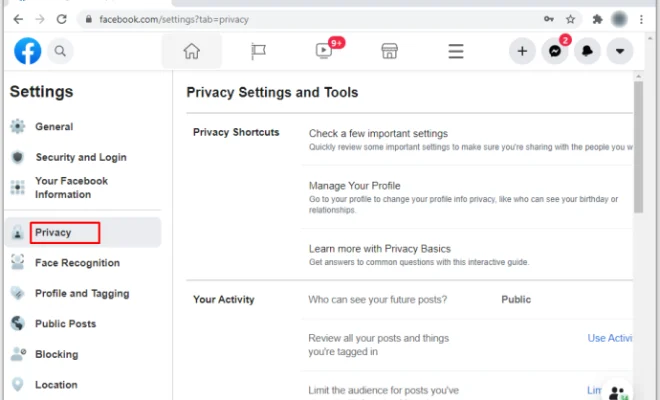Click the Public audience value
Viewport: 660px width, 400px height.
516,299
